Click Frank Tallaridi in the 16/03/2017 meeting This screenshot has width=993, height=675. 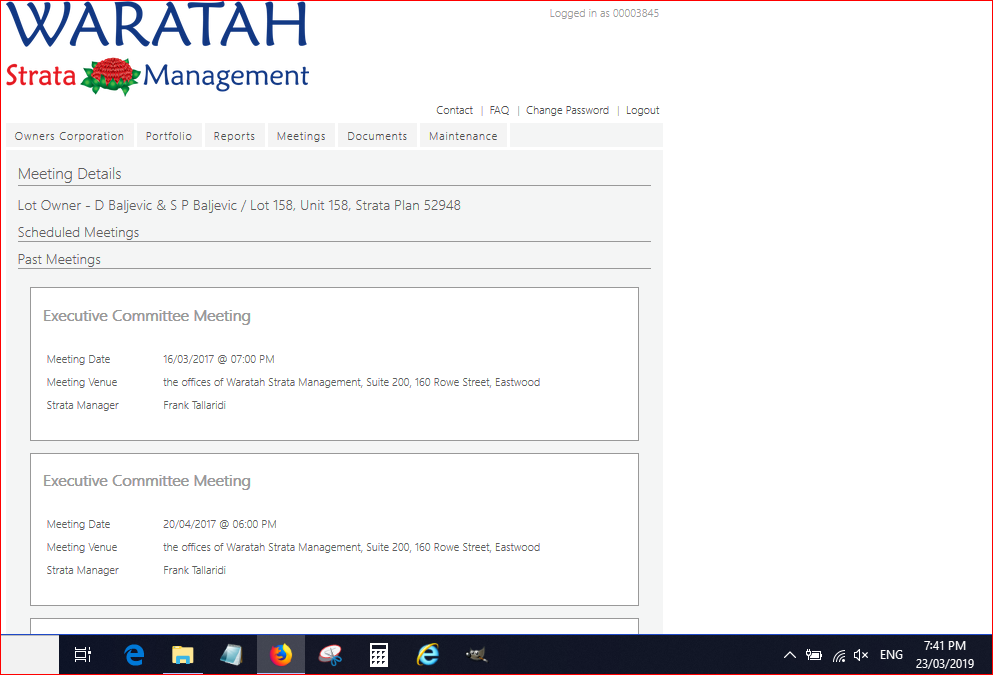pos(194,405)
